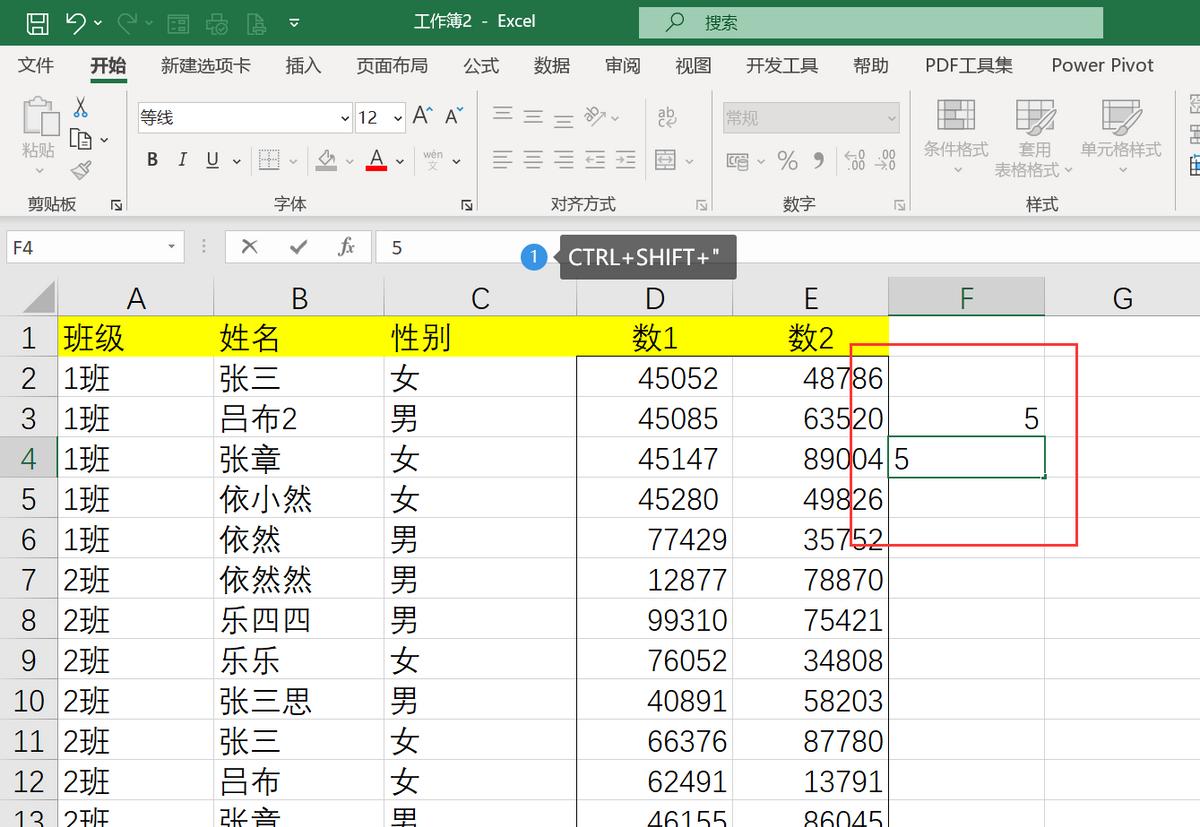
Task: Expand the font size 12 dropdown
Action: (x=399, y=117)
